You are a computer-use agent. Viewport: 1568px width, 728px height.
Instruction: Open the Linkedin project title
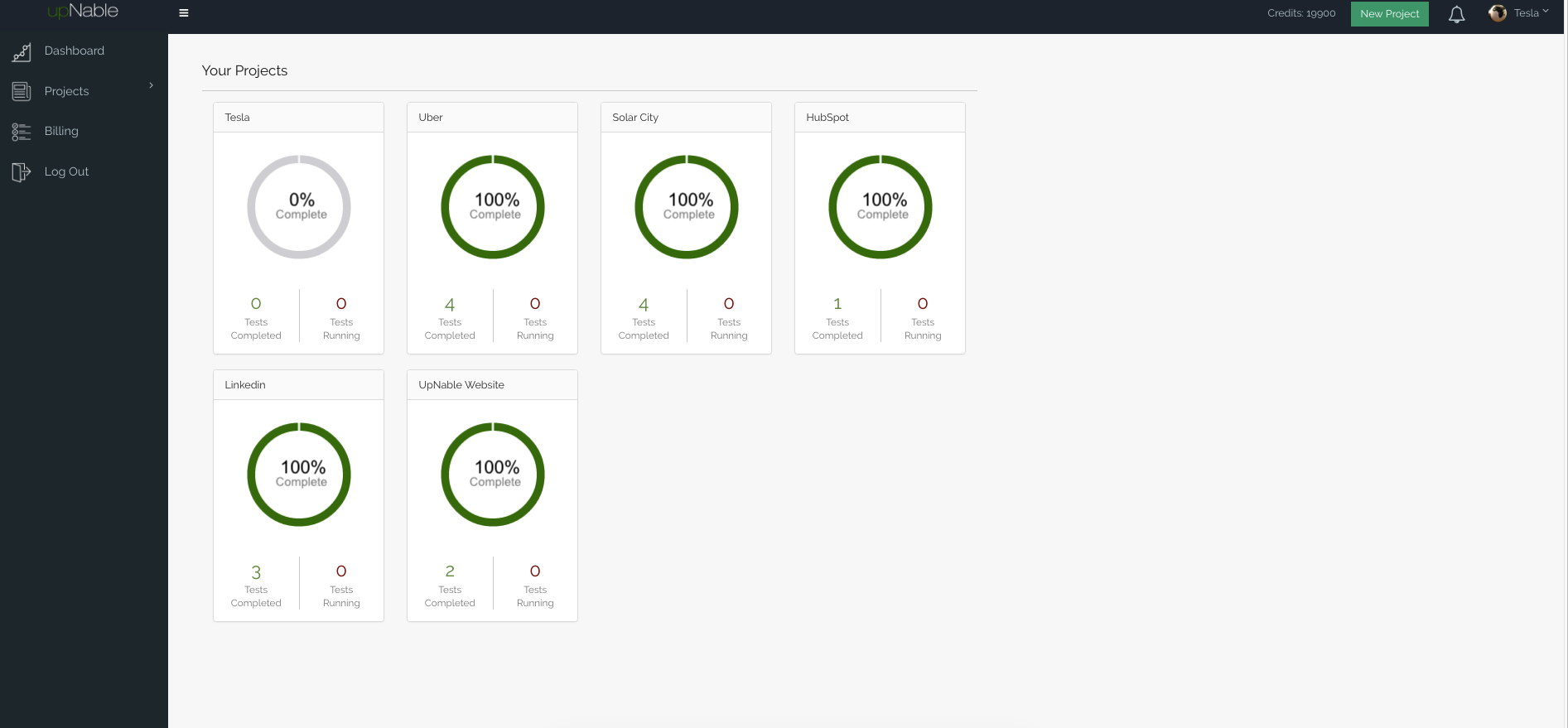[245, 385]
